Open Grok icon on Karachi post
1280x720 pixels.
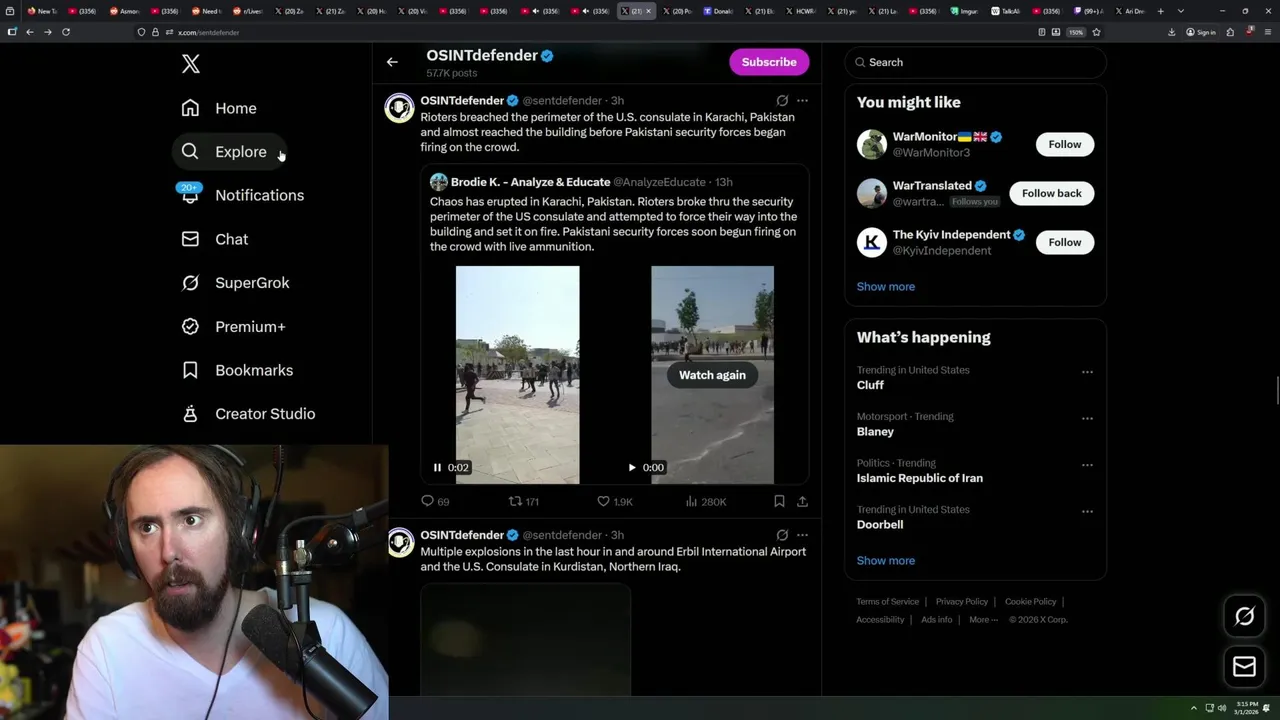click(782, 101)
